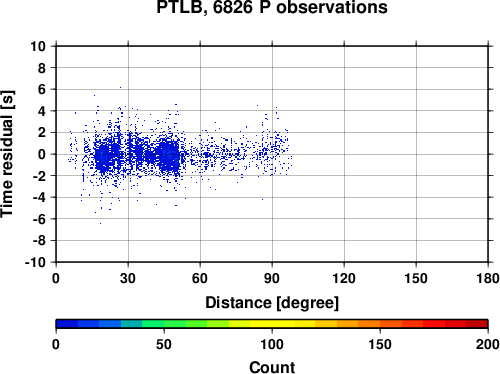Click the y-axis tick label 10
The width and height of the screenshot is (500, 374).
[38, 46]
